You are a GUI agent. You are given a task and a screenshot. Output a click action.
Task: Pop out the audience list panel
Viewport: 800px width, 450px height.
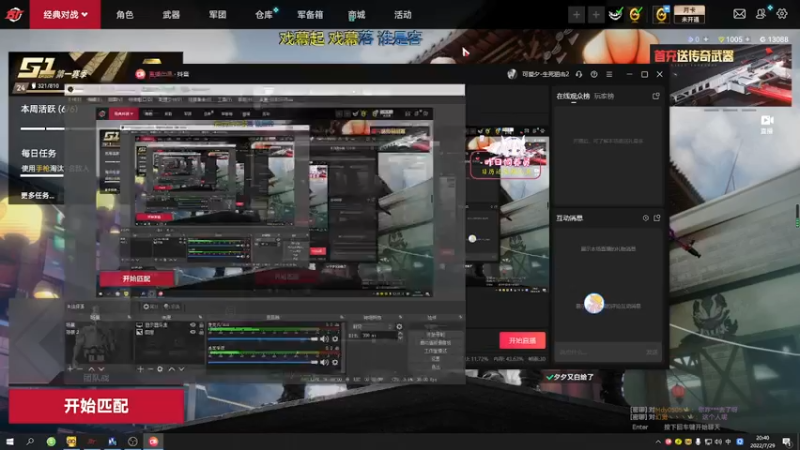656,96
